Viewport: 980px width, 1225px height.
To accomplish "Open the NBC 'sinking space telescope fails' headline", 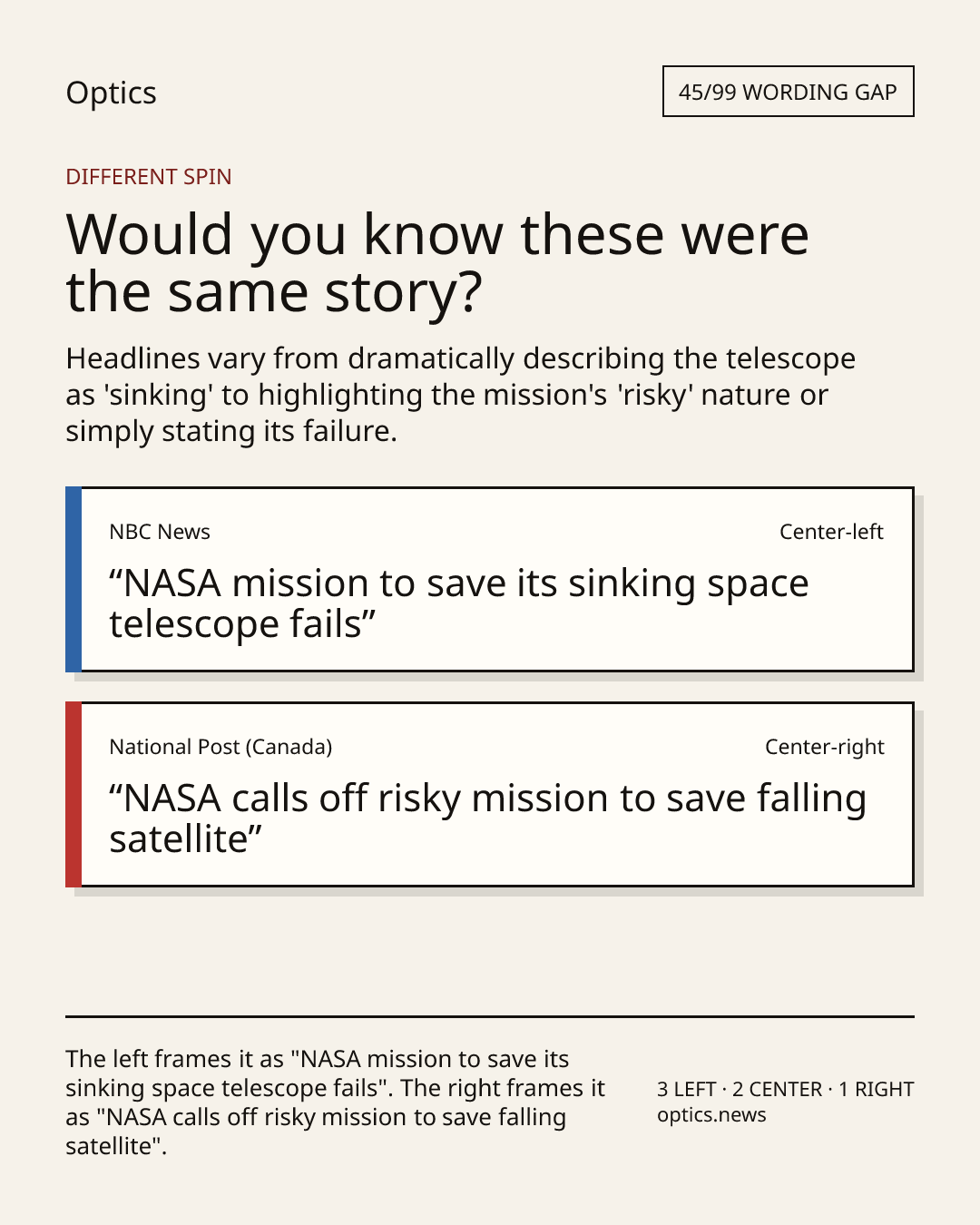I will [x=459, y=603].
